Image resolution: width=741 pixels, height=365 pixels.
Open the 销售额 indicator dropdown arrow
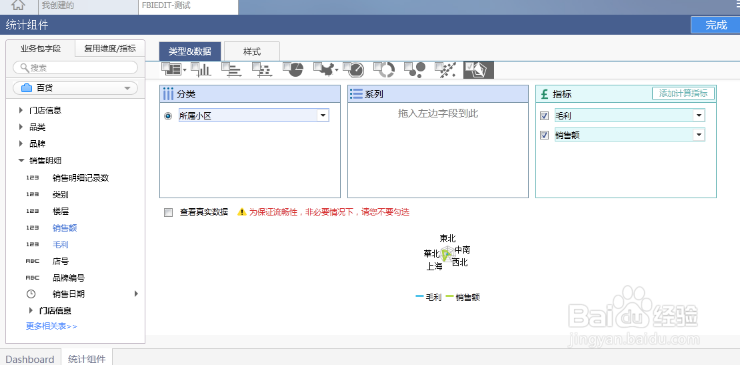699,135
